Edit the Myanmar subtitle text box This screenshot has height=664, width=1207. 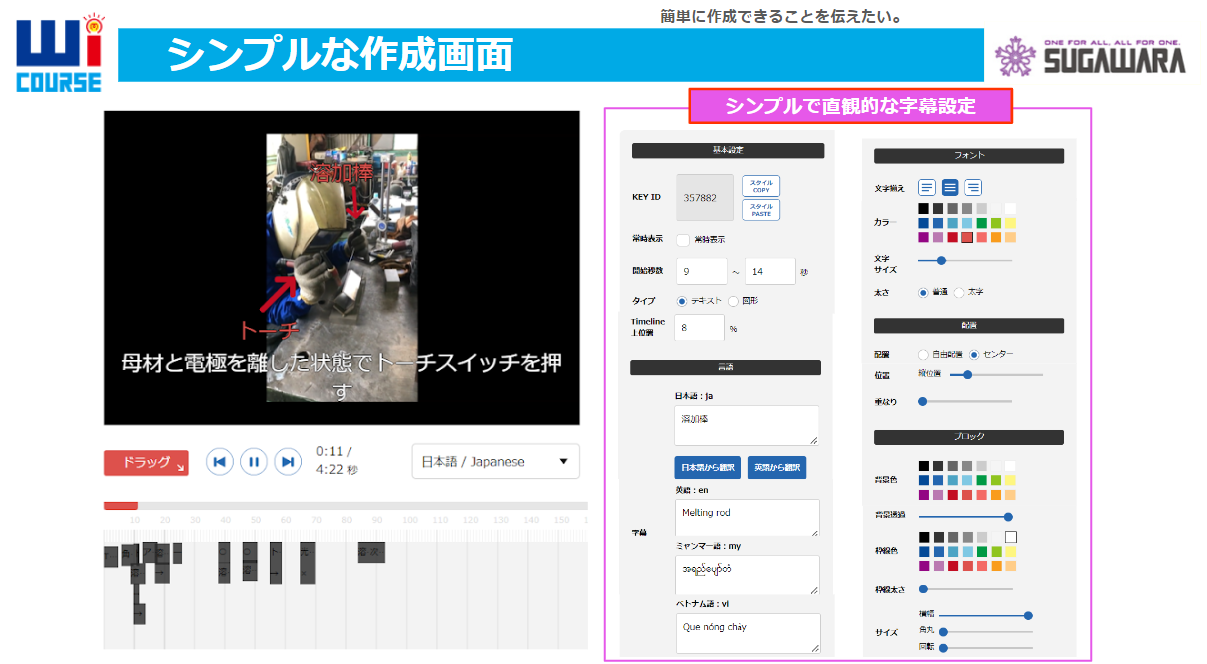[746, 575]
